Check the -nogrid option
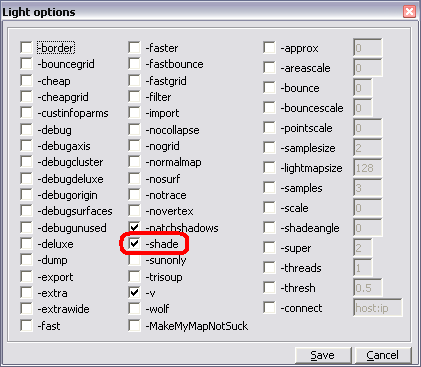The height and width of the screenshot is (367, 421). pyautogui.click(x=134, y=146)
